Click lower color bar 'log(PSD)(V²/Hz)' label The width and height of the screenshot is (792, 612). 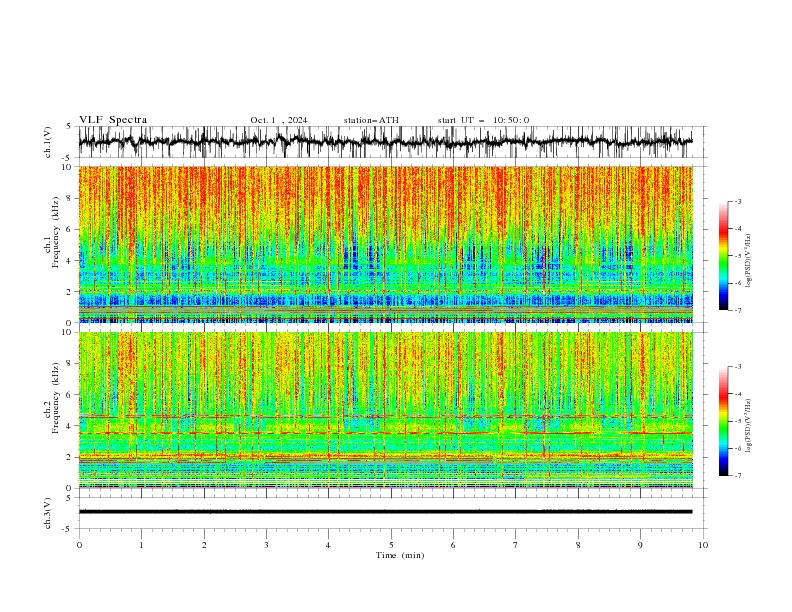pyautogui.click(x=749, y=426)
